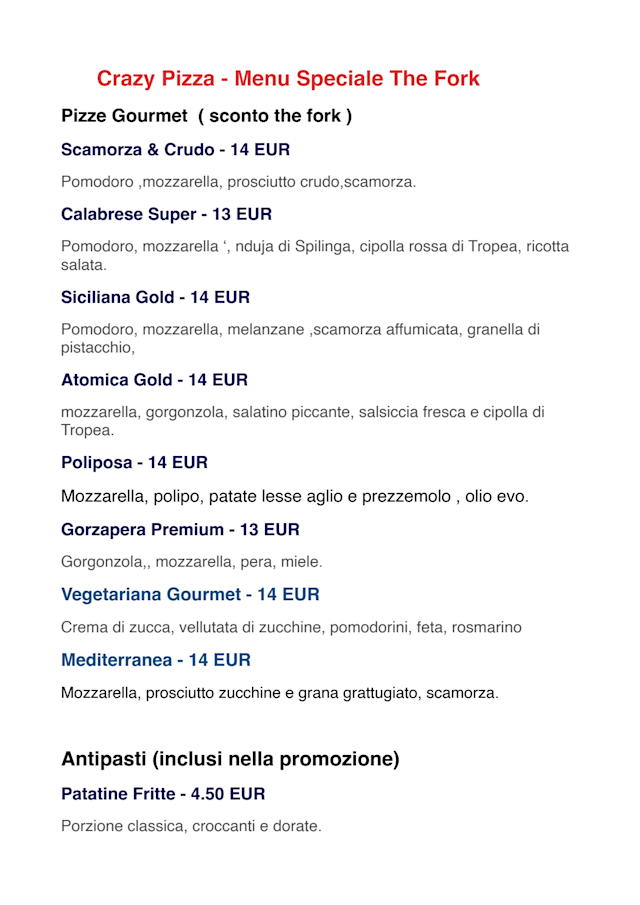Click the Gorzapera Premium ingredients text

(x=191, y=562)
